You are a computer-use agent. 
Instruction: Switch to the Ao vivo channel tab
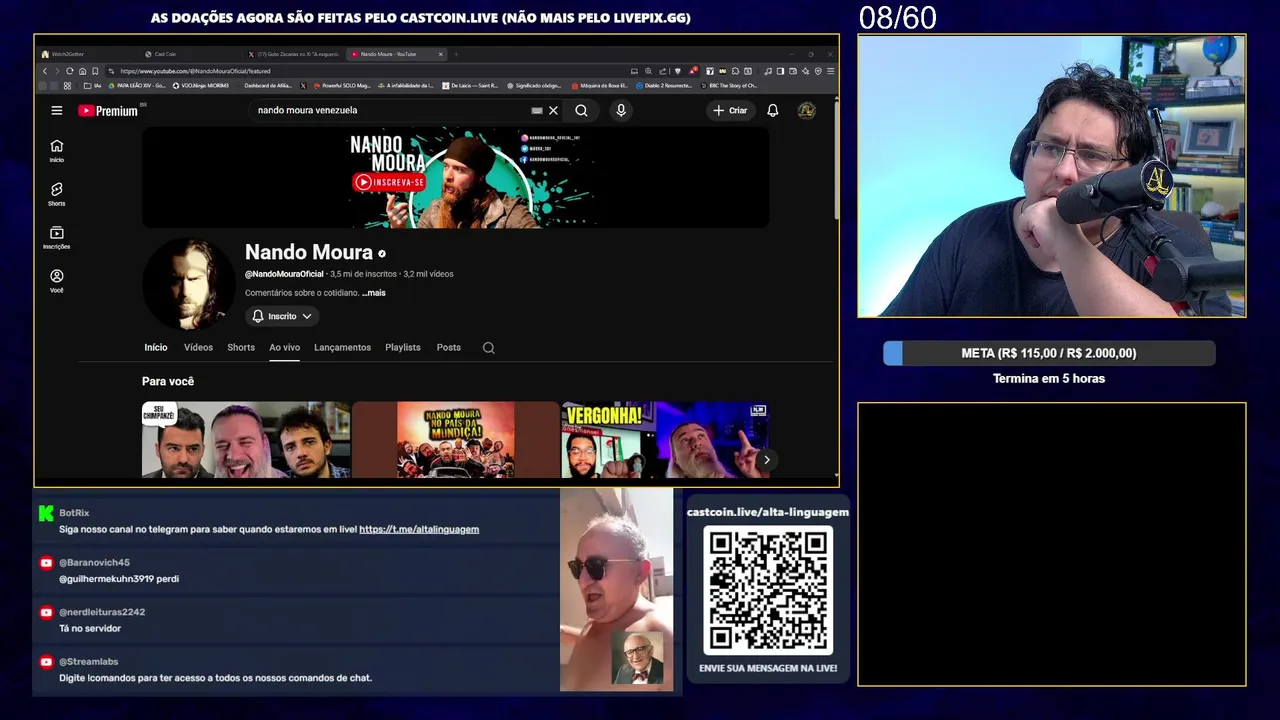pos(284,348)
